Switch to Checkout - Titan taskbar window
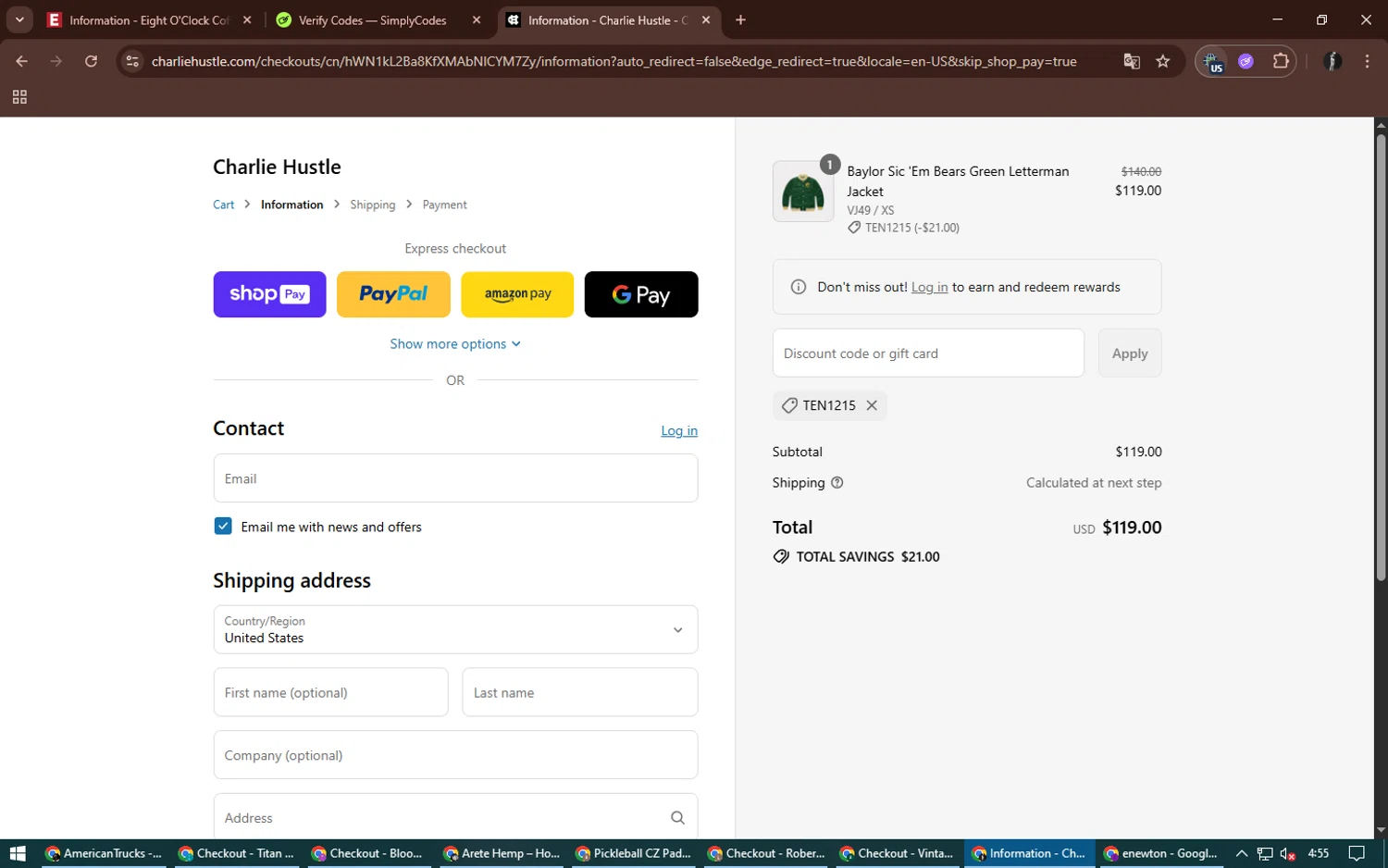Image resolution: width=1388 pixels, height=868 pixels. pyautogui.click(x=236, y=853)
